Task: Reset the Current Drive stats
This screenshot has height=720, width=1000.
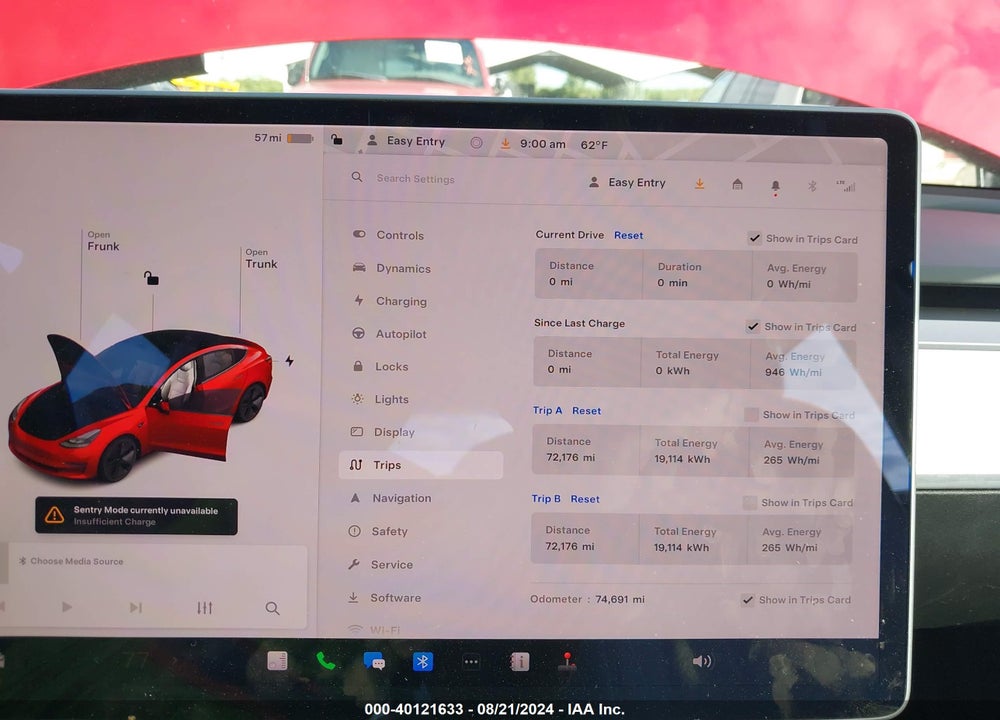Action: coord(628,235)
